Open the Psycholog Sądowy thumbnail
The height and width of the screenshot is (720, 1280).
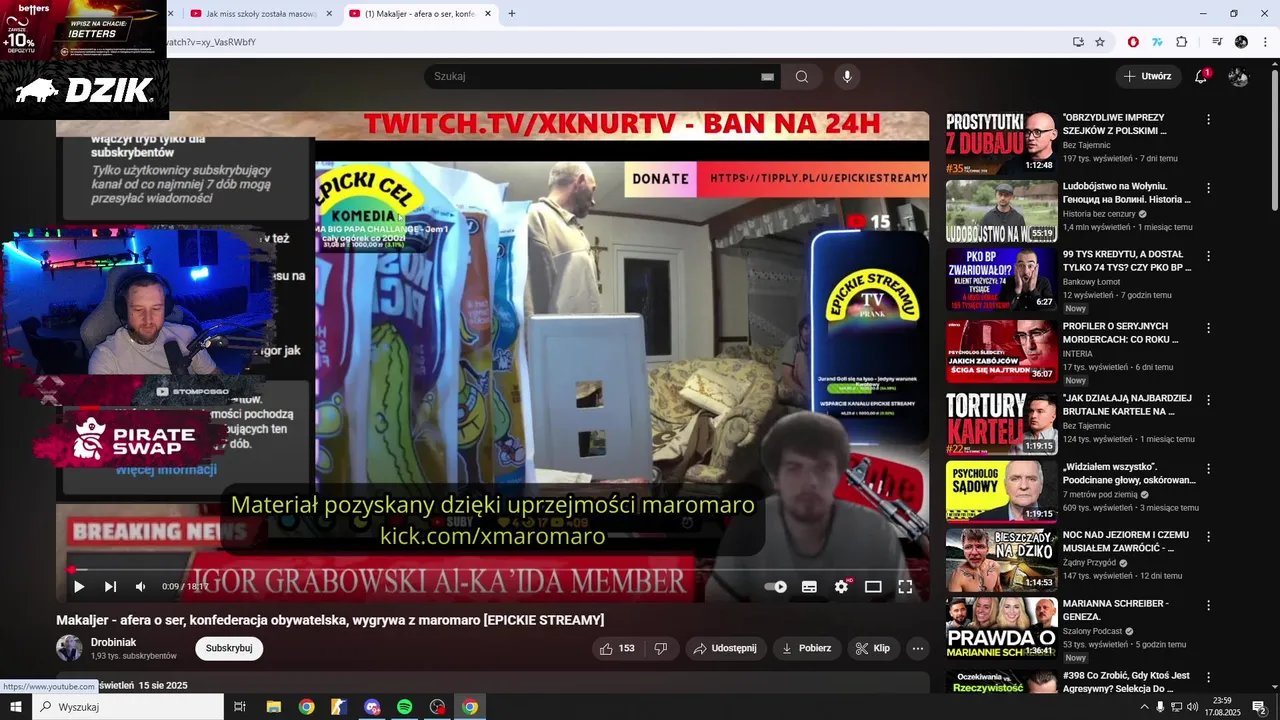[1001, 491]
